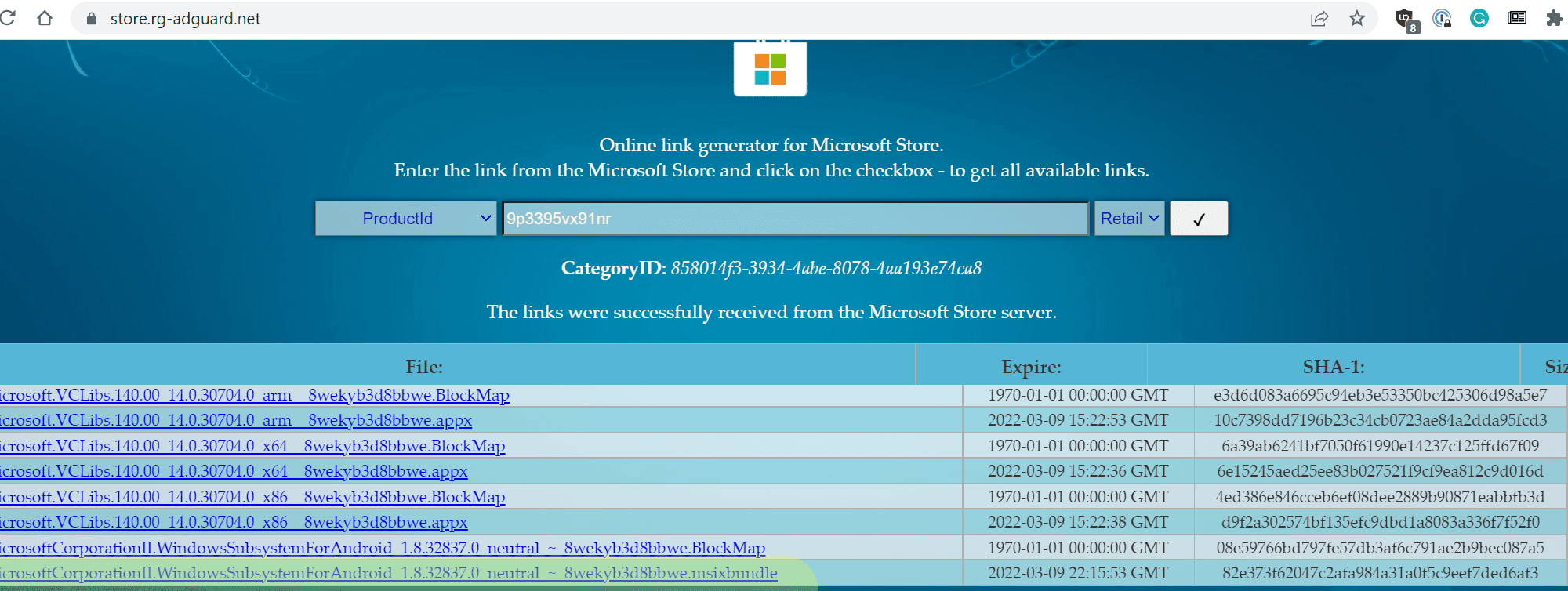Click Online link generator heading text
The height and width of the screenshot is (591, 1568).
(x=771, y=146)
